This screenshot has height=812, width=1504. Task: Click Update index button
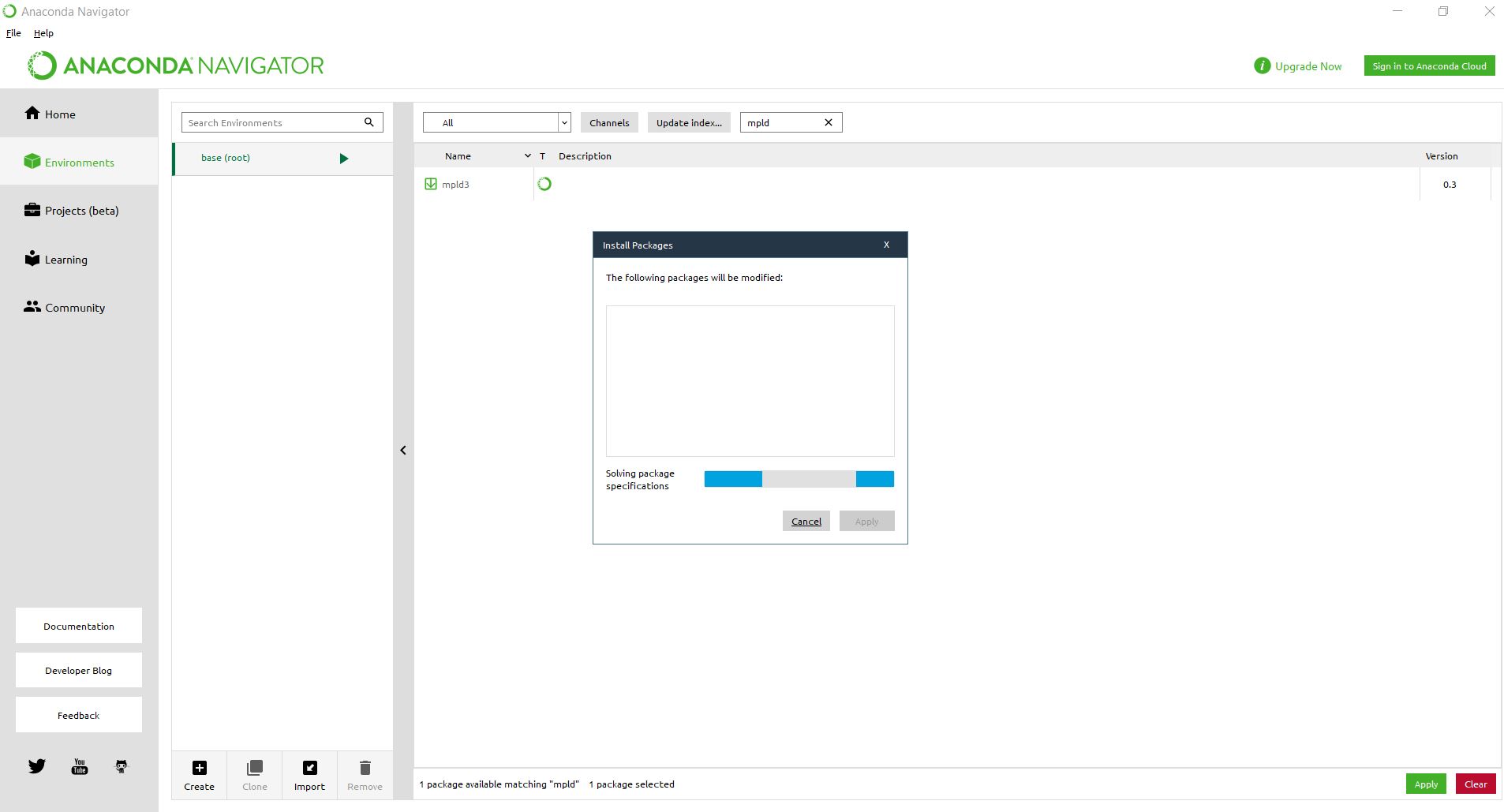[x=689, y=122]
